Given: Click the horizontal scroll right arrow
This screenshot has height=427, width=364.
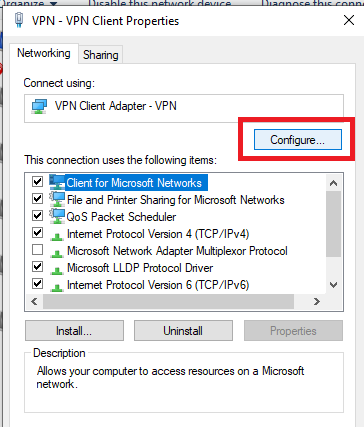Looking at the screenshot, I should click(316, 302).
